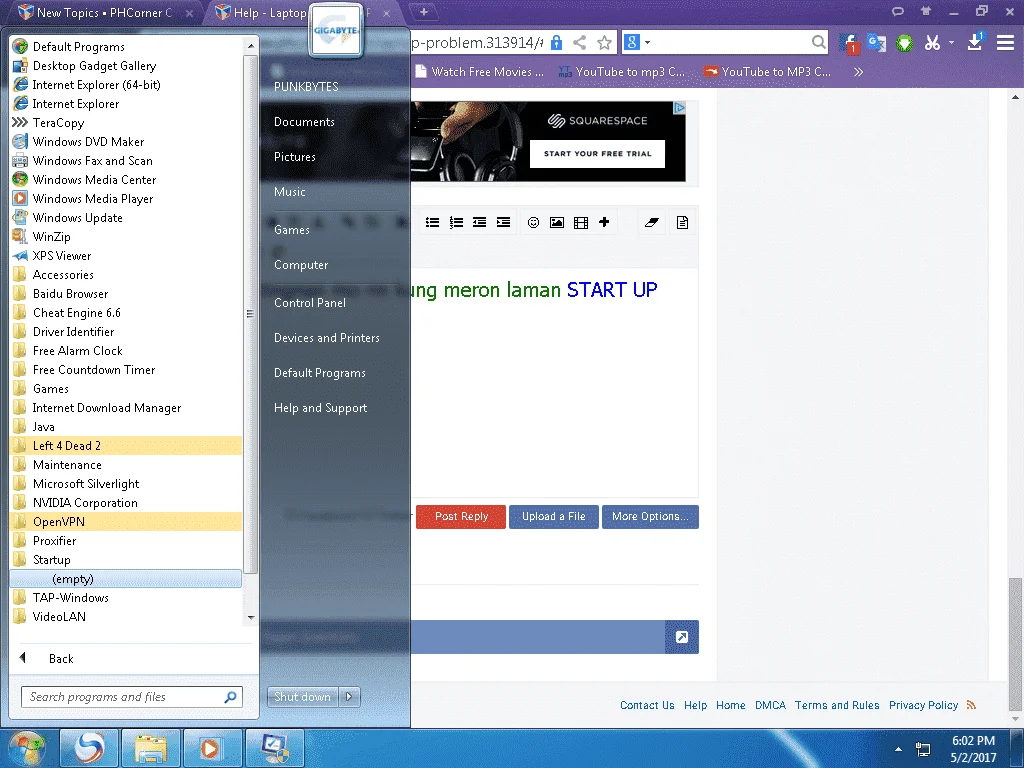Viewport: 1024px width, 768px height.
Task: Click the Post Reply button
Action: tap(461, 516)
